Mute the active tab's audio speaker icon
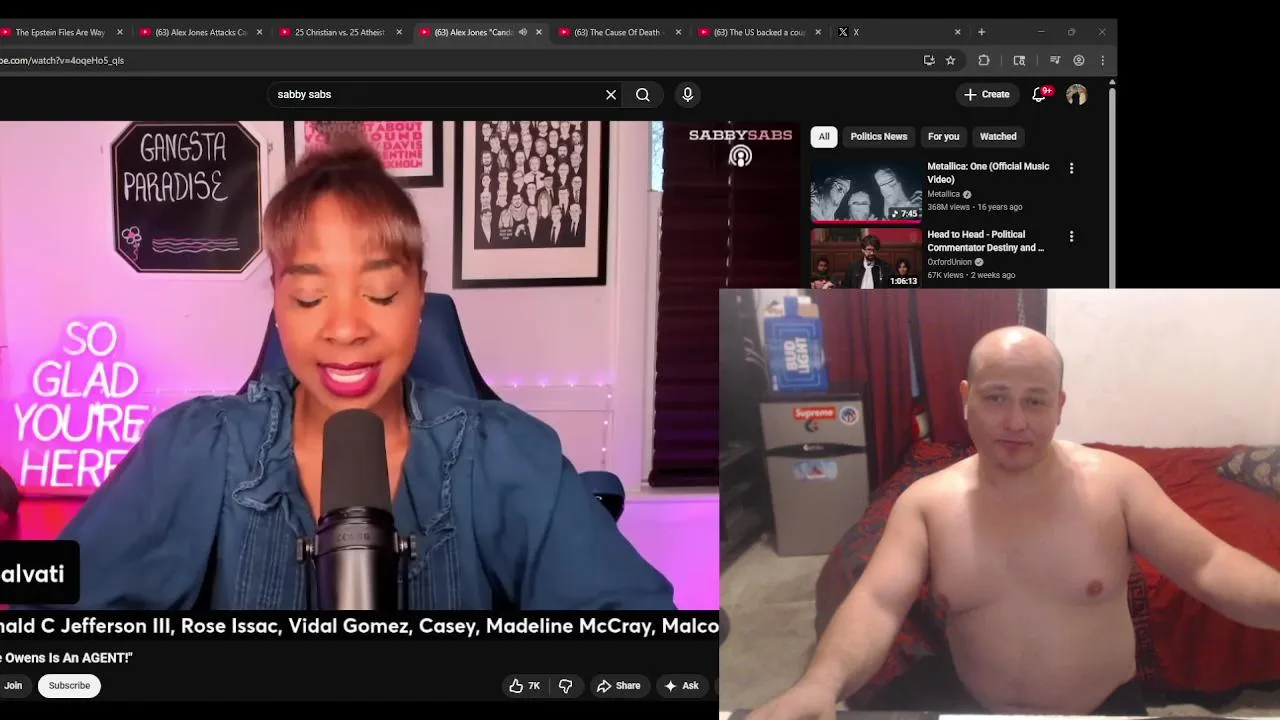This screenshot has height=720, width=1280. pos(522,32)
